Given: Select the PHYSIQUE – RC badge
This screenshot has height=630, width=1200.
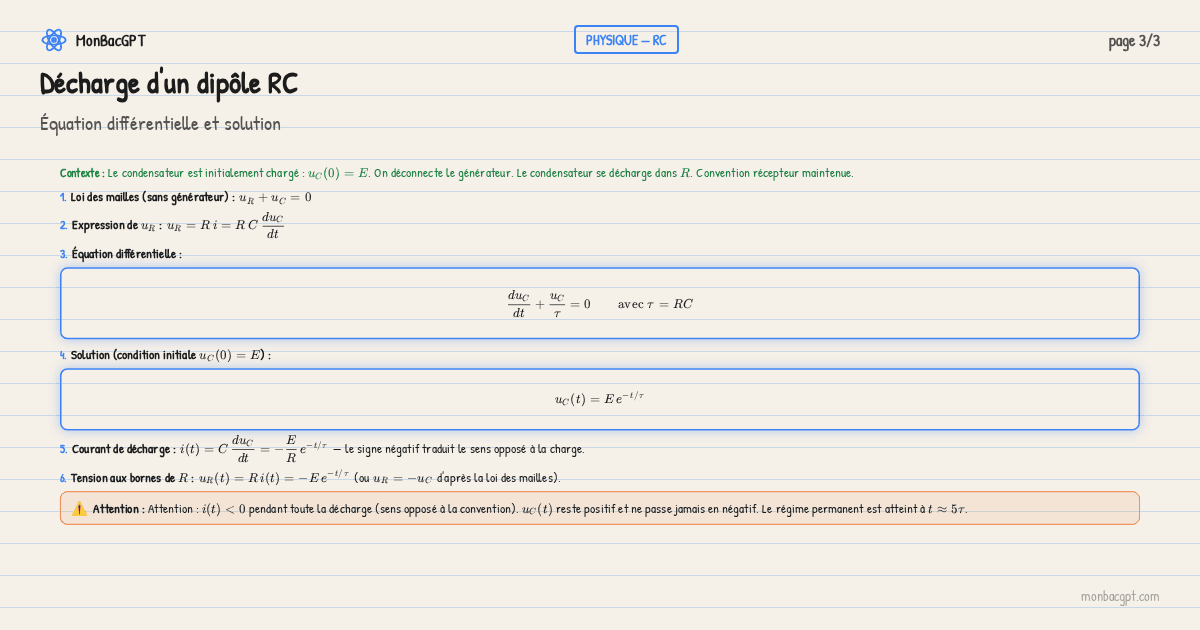Looking at the screenshot, I should [626, 40].
